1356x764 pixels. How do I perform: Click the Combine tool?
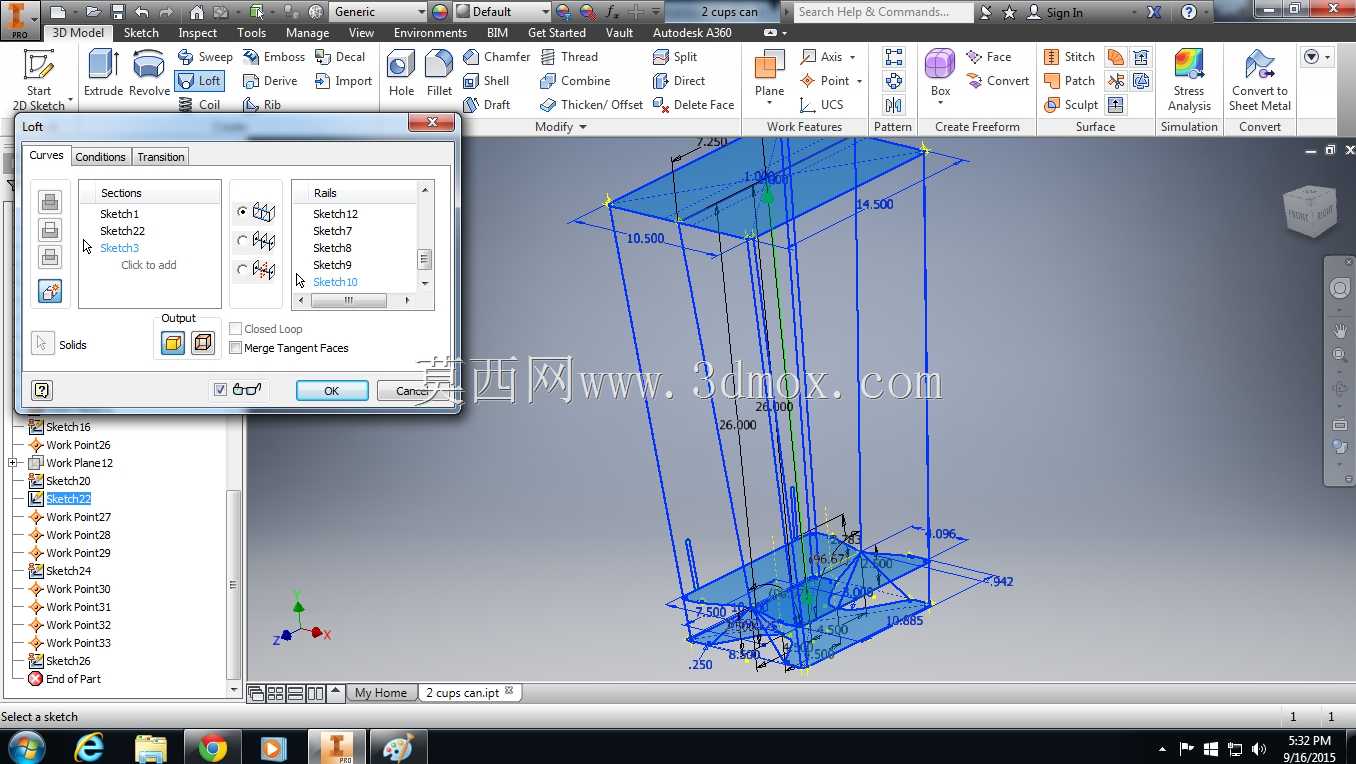tap(575, 81)
